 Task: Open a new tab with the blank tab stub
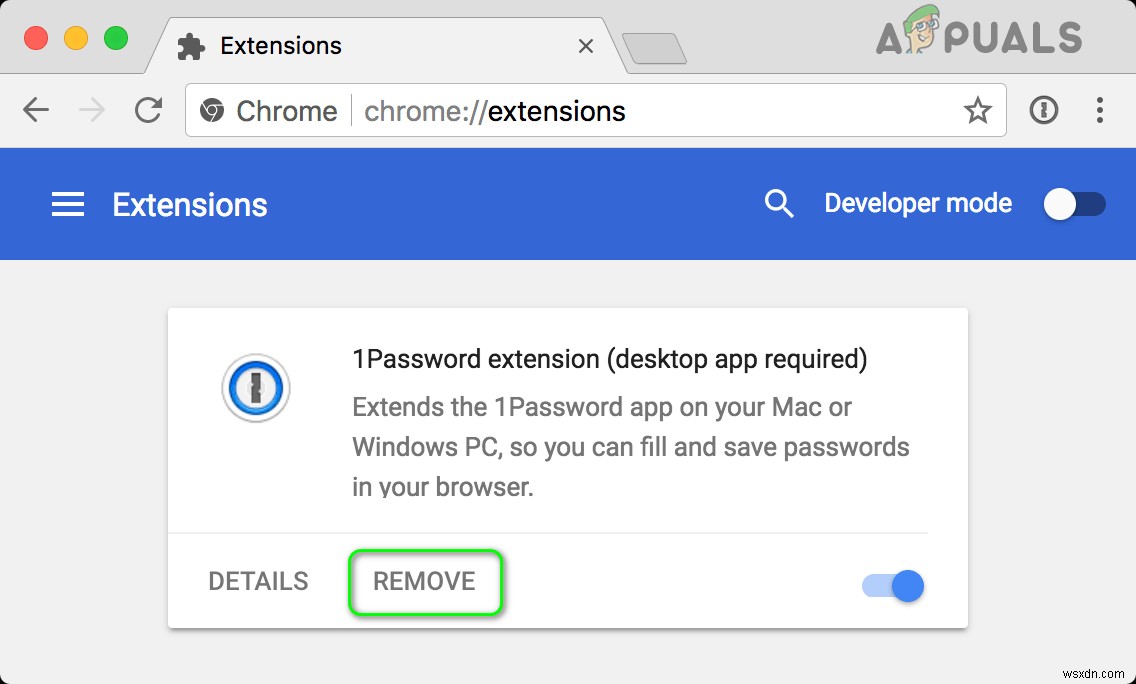pos(655,45)
